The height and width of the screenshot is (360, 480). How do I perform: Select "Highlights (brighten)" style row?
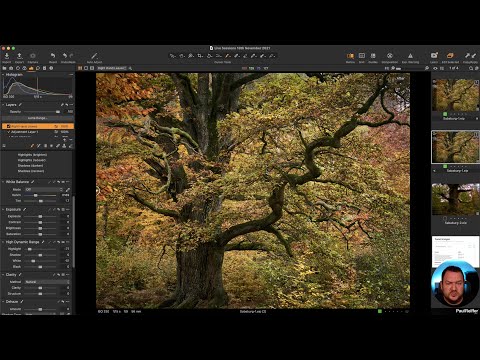tap(32, 155)
